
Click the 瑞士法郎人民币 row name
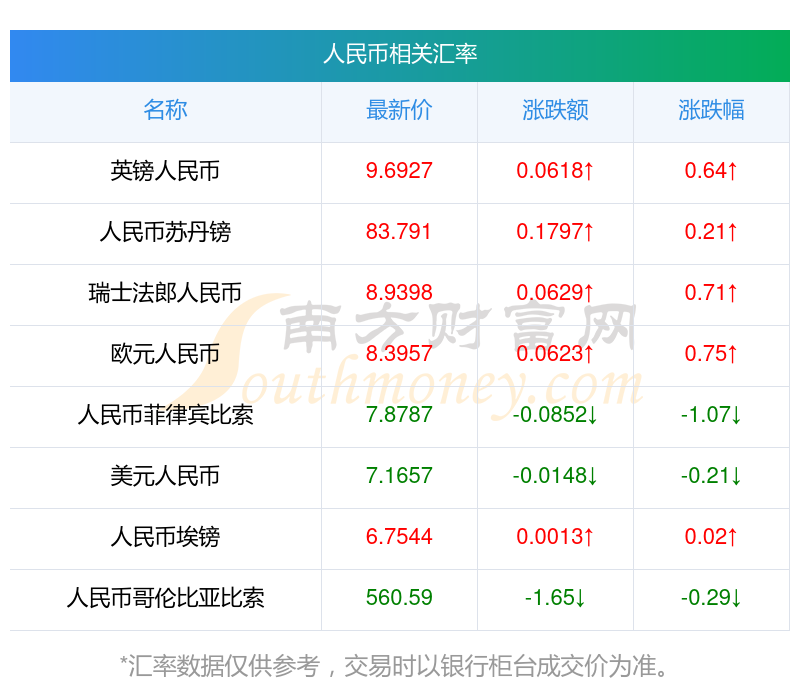pyautogui.click(x=165, y=293)
